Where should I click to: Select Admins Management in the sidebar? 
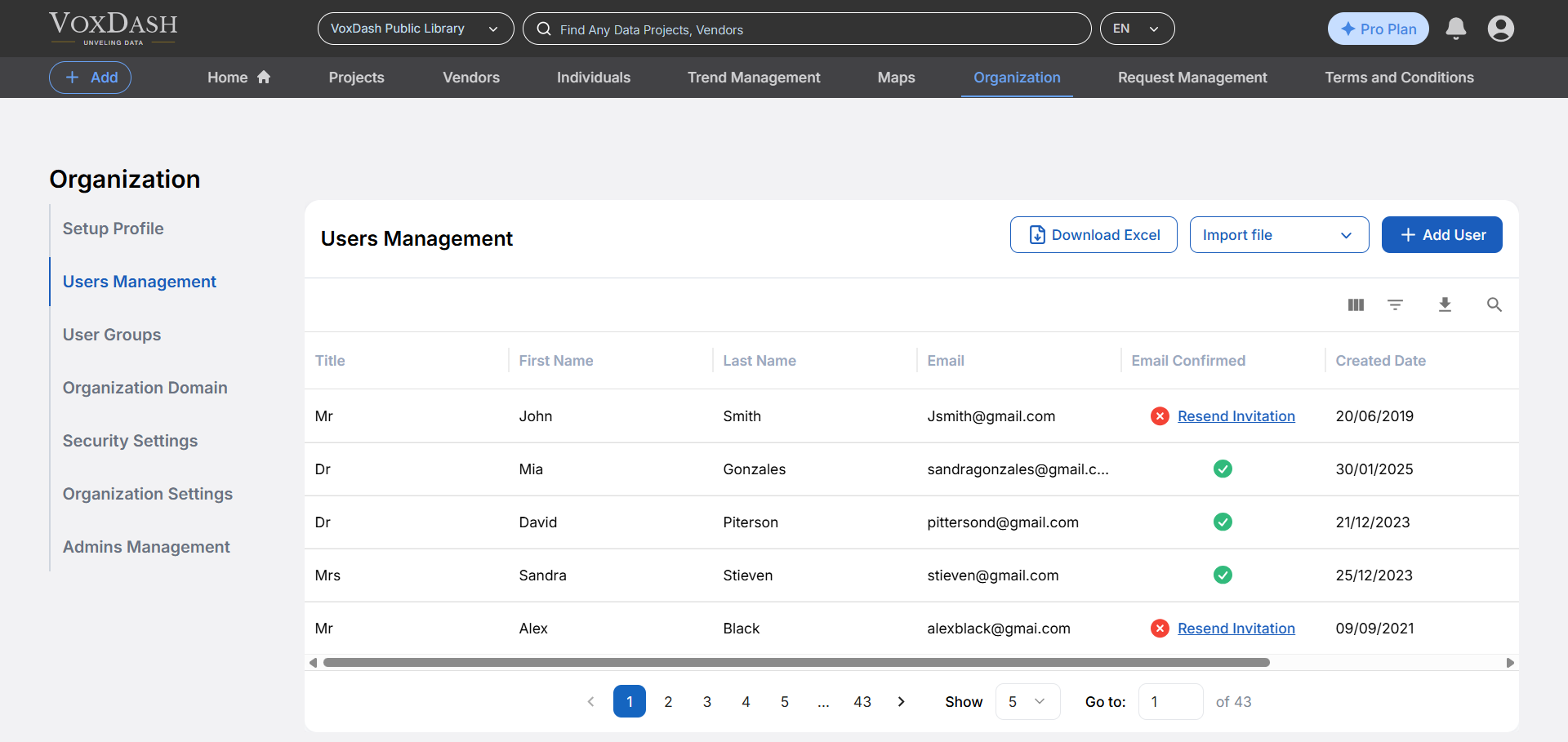(x=146, y=547)
